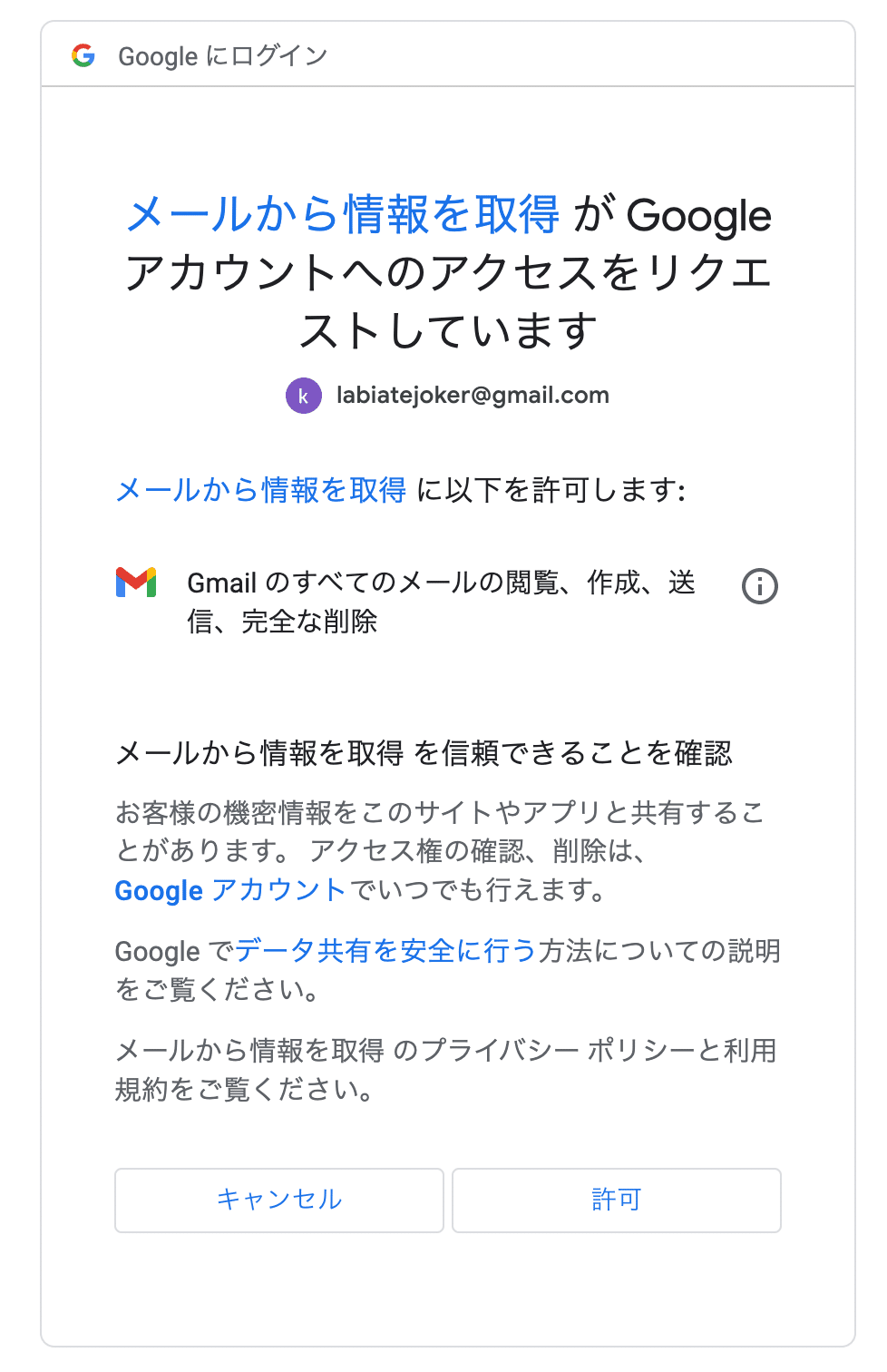Click the 許可 button to allow access

pos(617,1200)
